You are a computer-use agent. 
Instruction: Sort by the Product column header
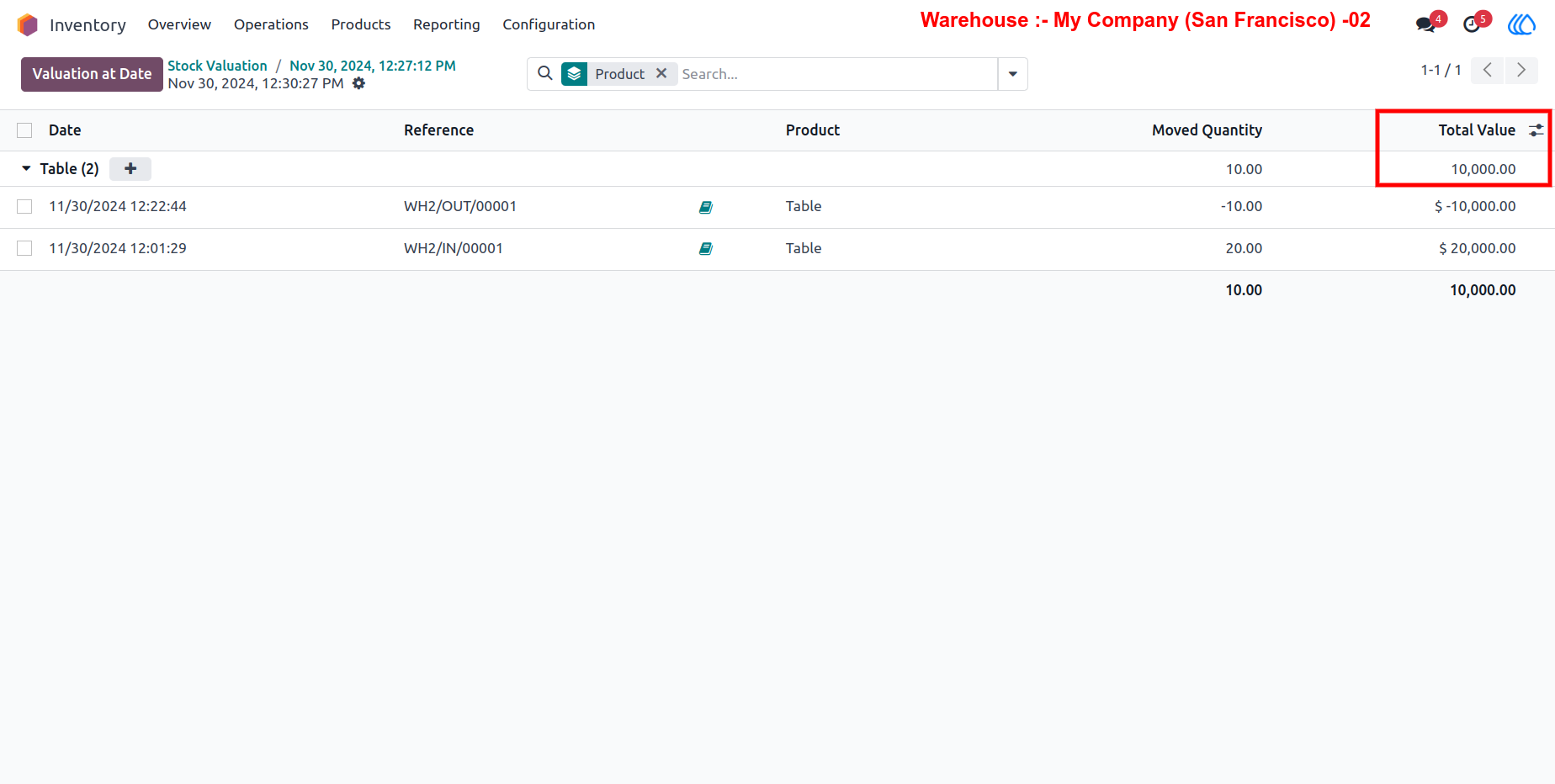813,130
